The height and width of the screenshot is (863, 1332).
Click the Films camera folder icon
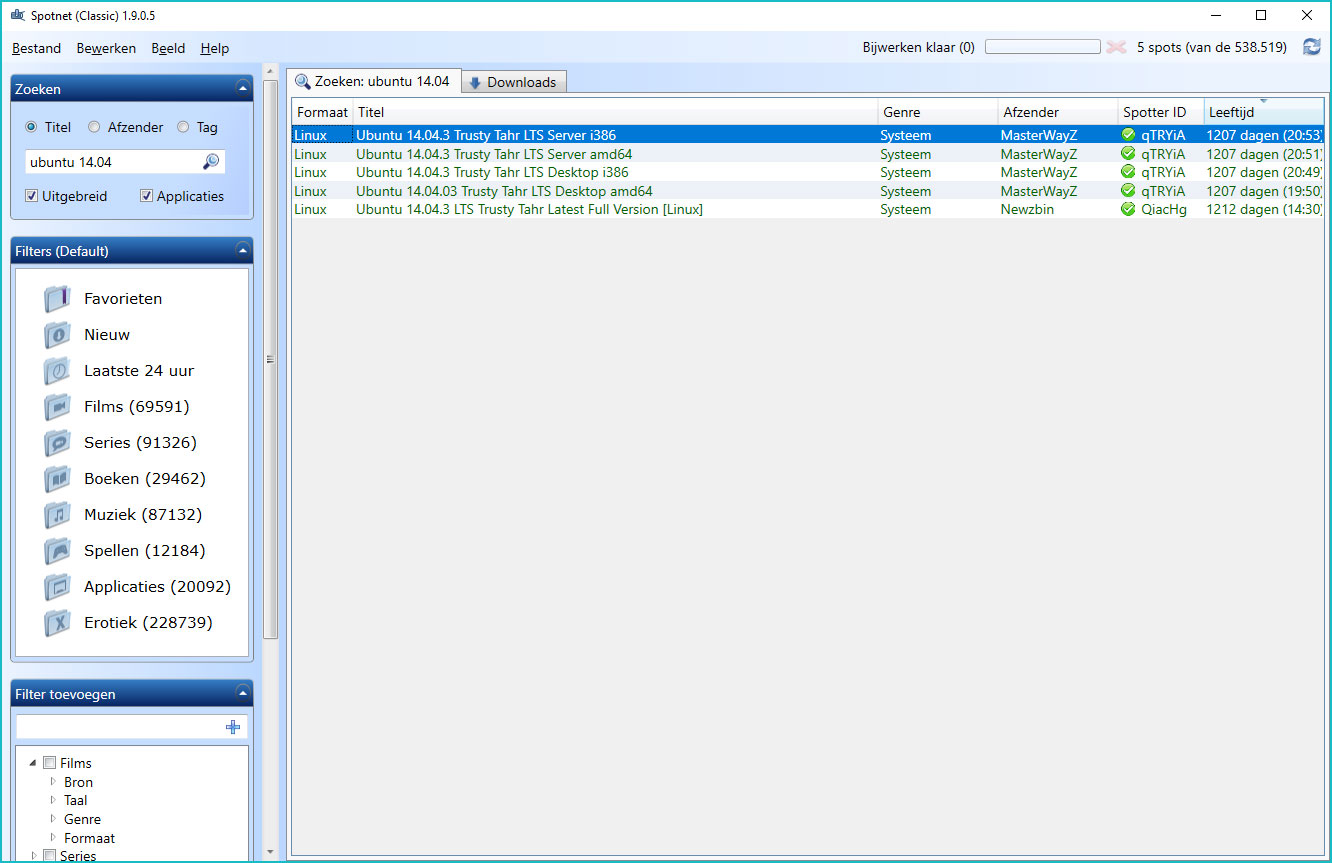click(57, 407)
